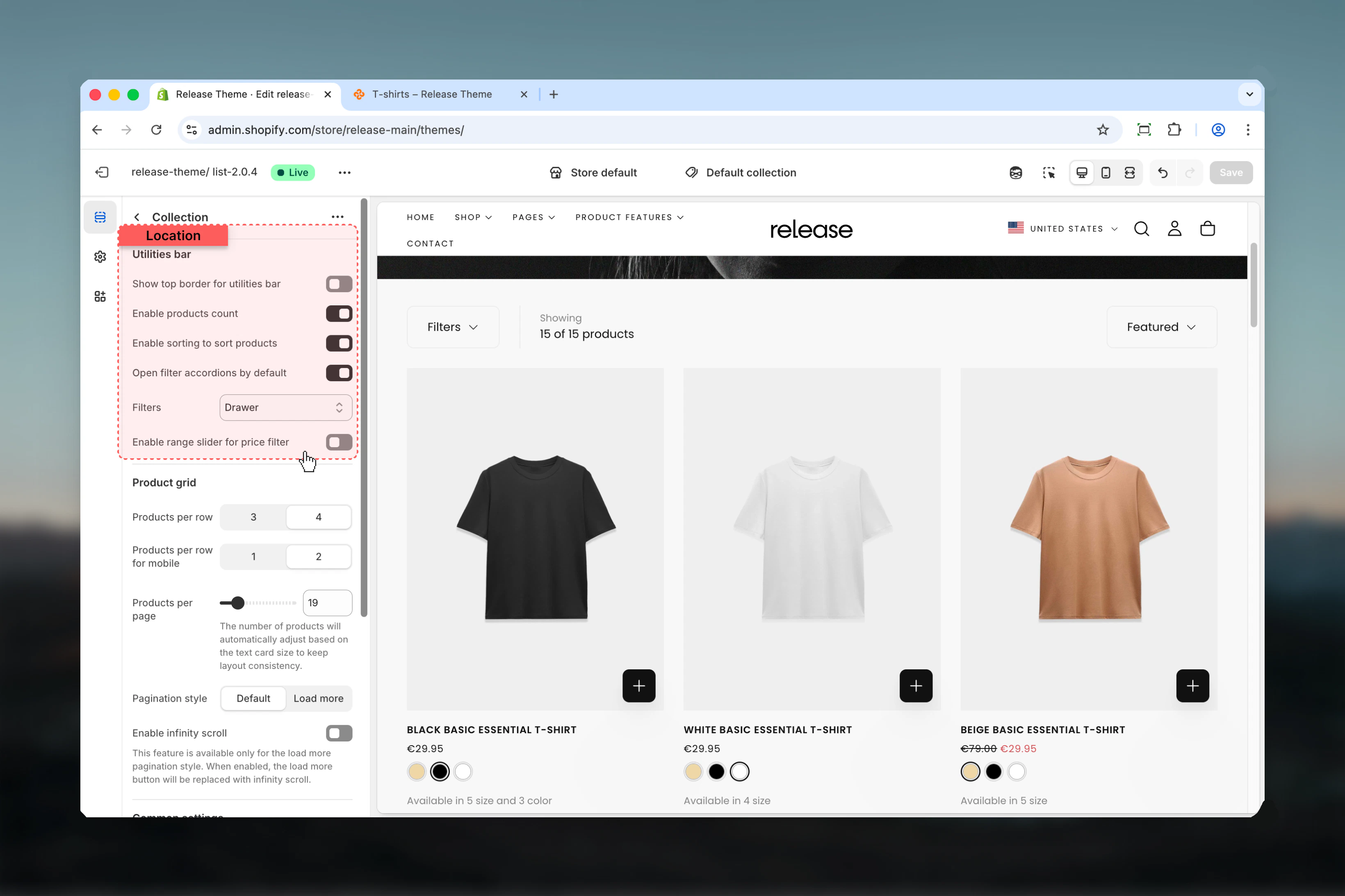The image size is (1345, 896).
Task: Click the Save button
Action: point(1231,173)
